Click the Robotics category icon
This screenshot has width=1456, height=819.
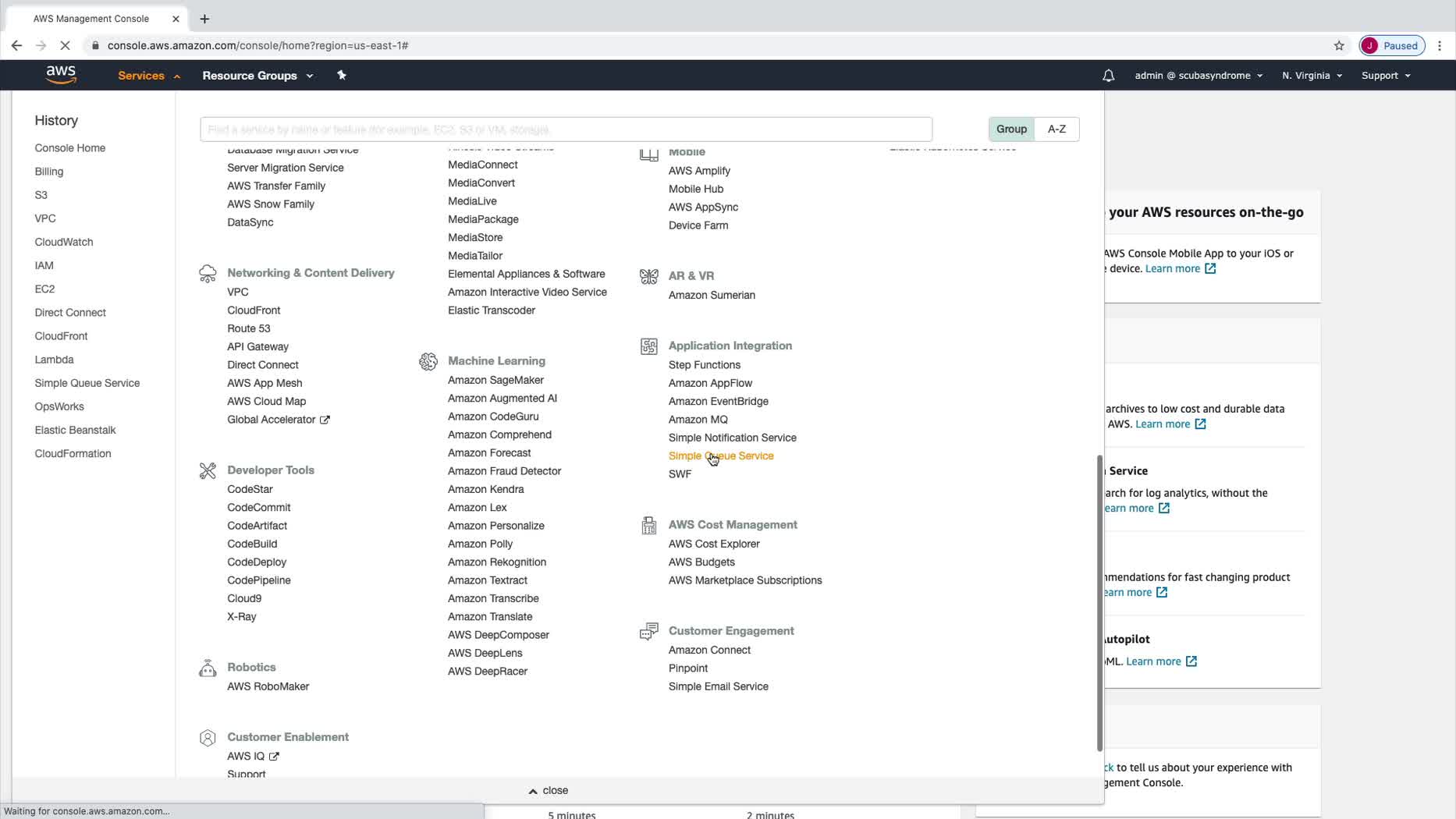[x=208, y=668]
